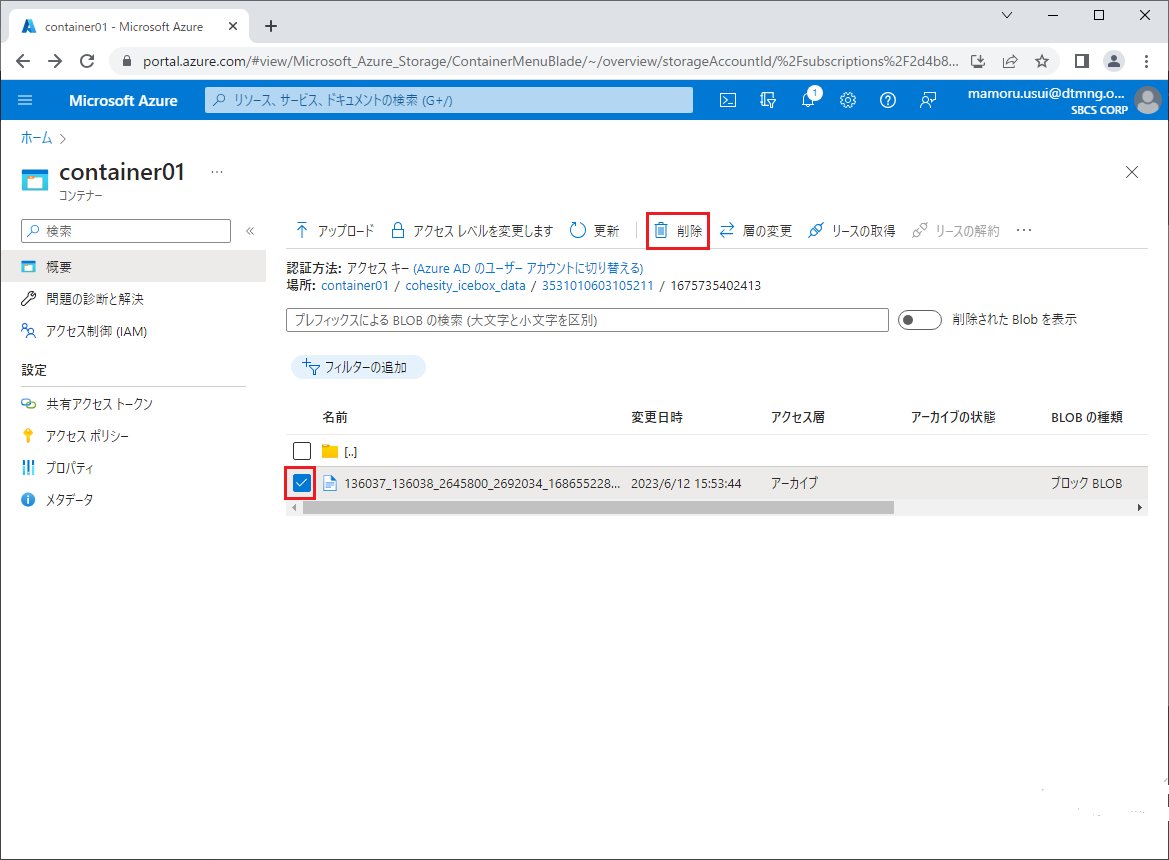
Task: Open the notifications bell
Action: (x=808, y=100)
